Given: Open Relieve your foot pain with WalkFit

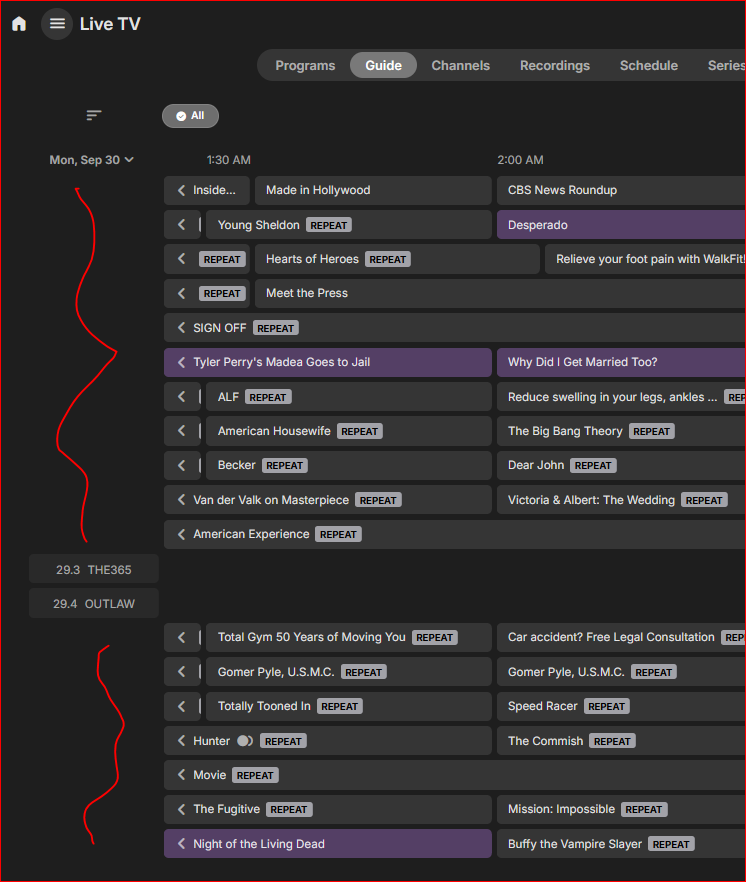Looking at the screenshot, I should tap(645, 259).
